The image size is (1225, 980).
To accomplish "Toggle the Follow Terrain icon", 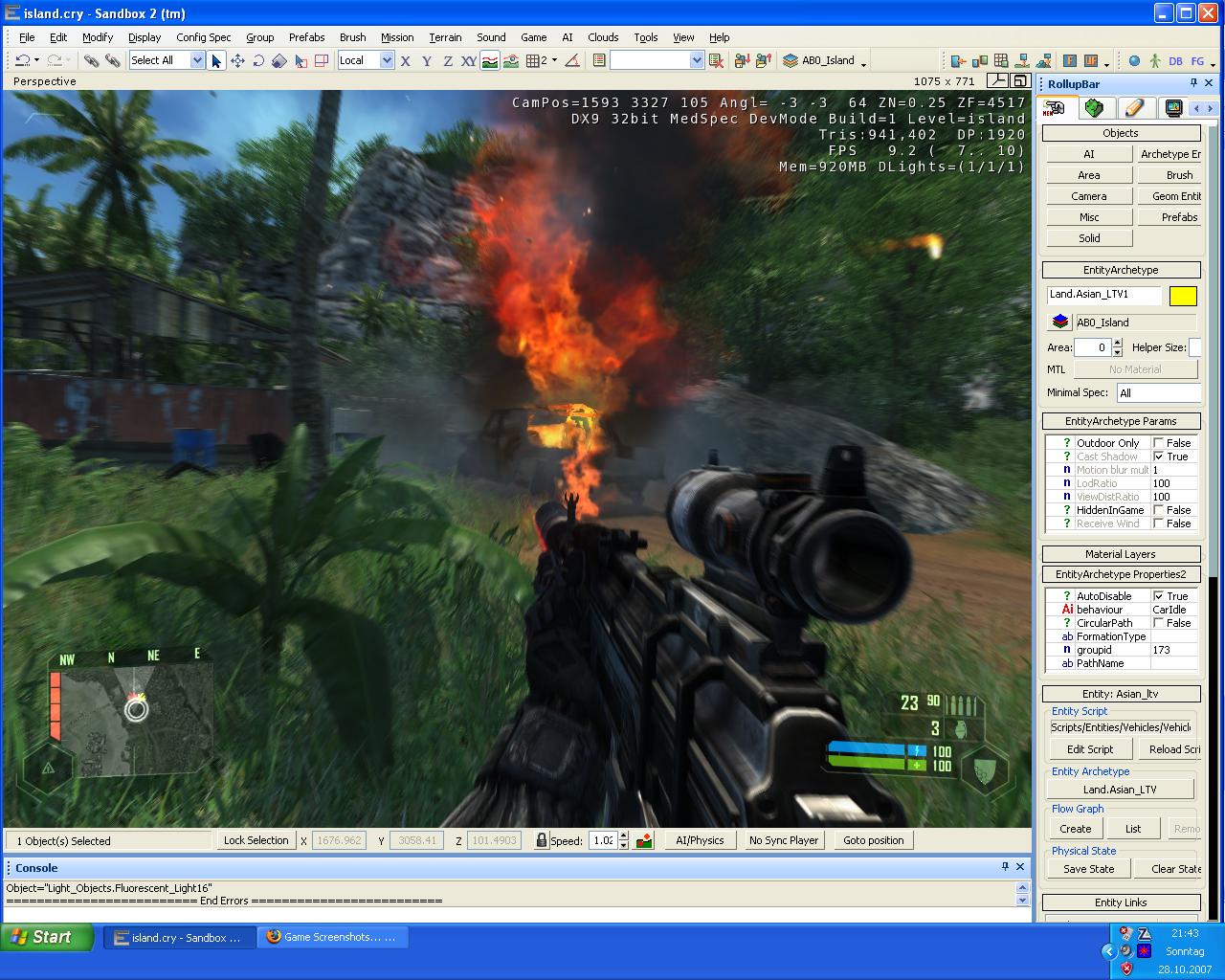I will [490, 60].
